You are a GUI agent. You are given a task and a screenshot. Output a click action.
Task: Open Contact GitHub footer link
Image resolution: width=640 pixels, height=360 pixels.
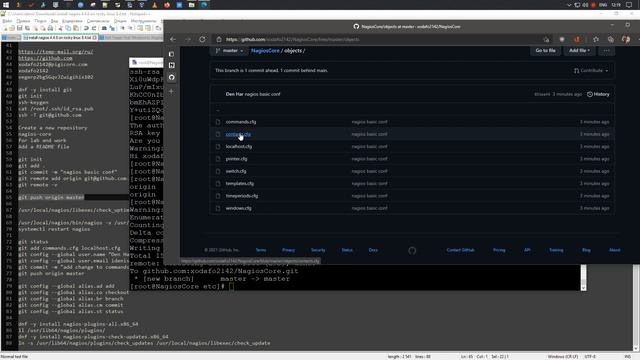(460, 250)
